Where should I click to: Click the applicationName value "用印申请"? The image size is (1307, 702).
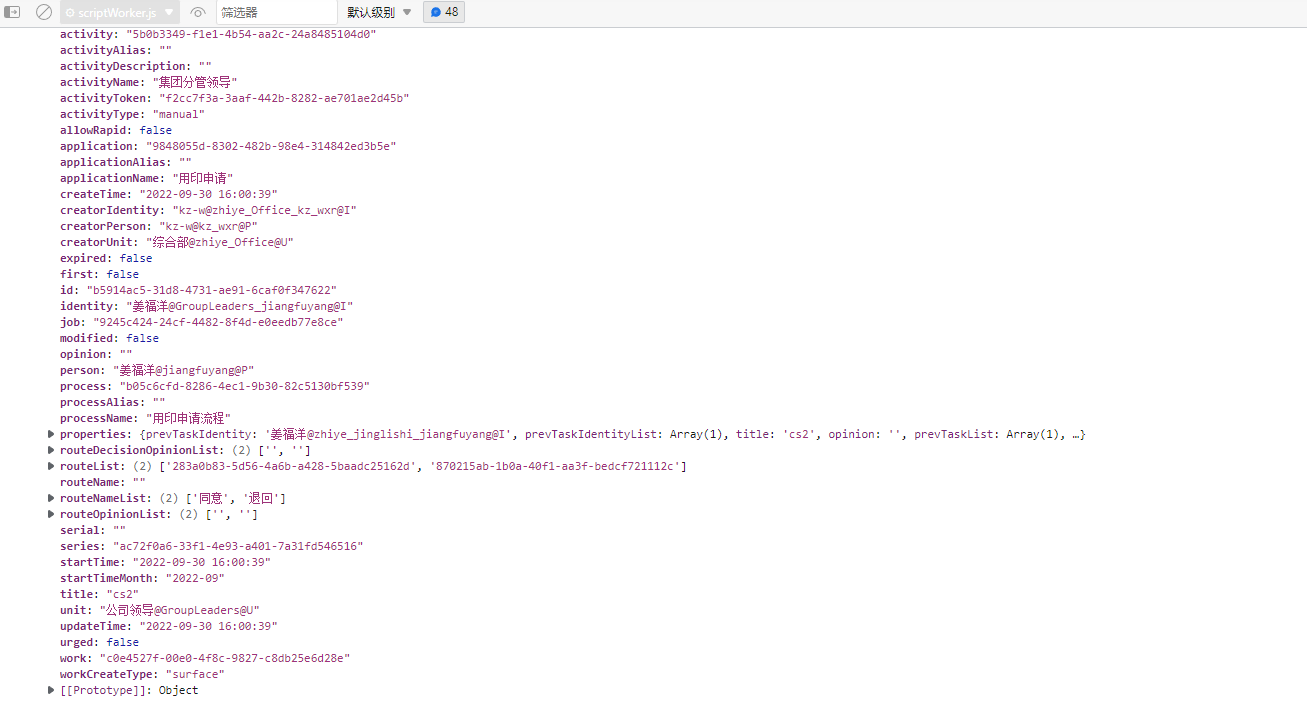[x=202, y=178]
